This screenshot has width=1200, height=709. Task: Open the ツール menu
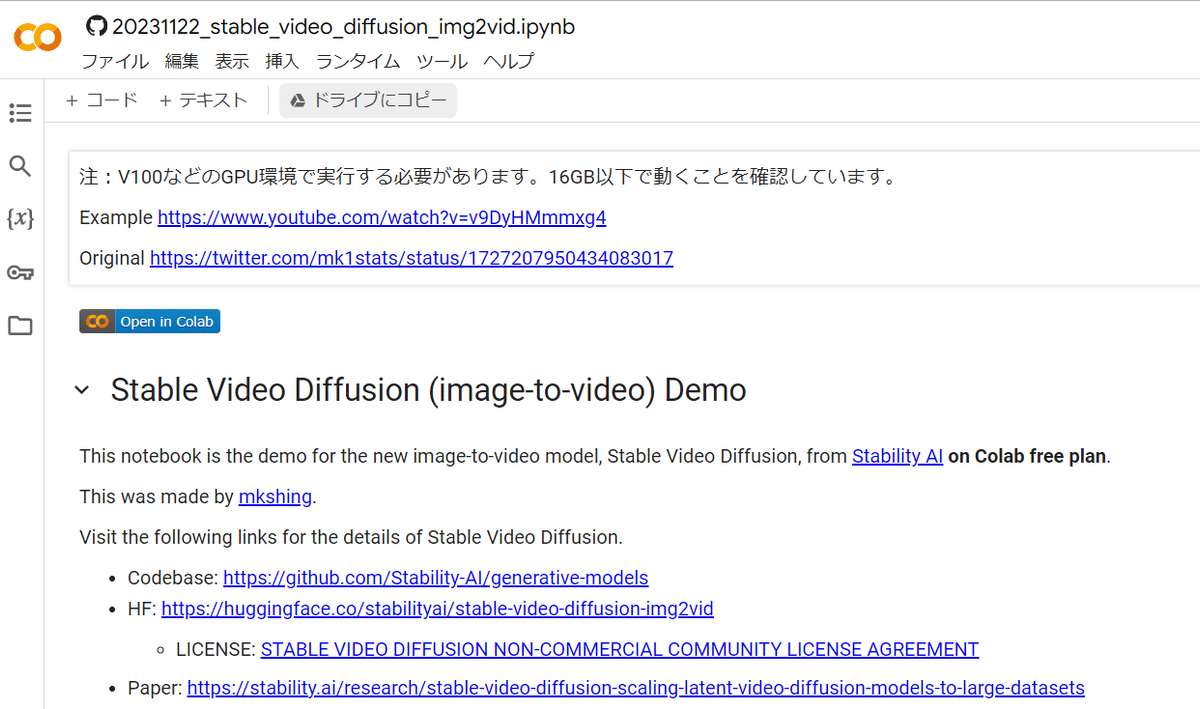[x=442, y=61]
